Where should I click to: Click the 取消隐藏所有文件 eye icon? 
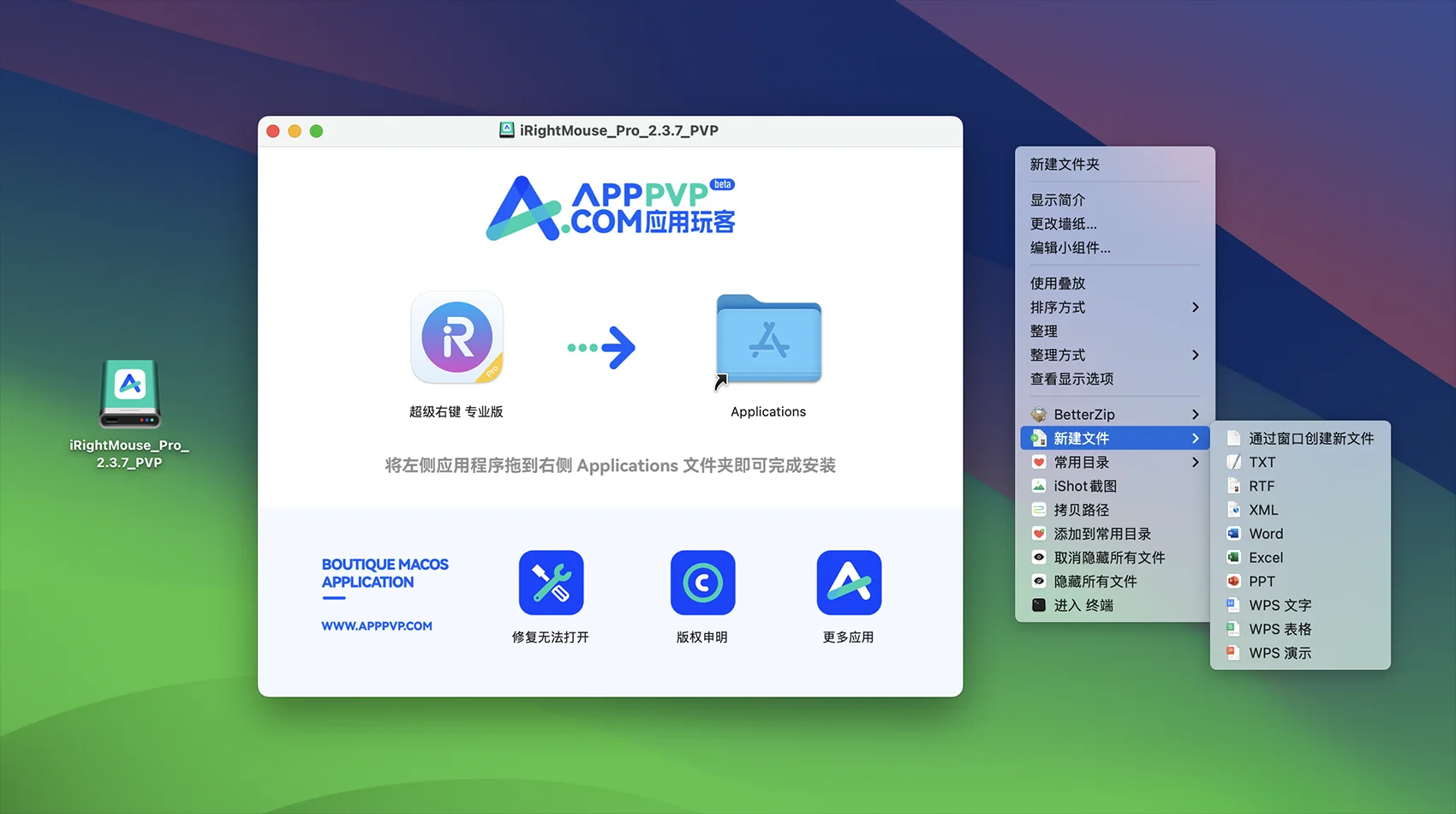tap(1039, 558)
